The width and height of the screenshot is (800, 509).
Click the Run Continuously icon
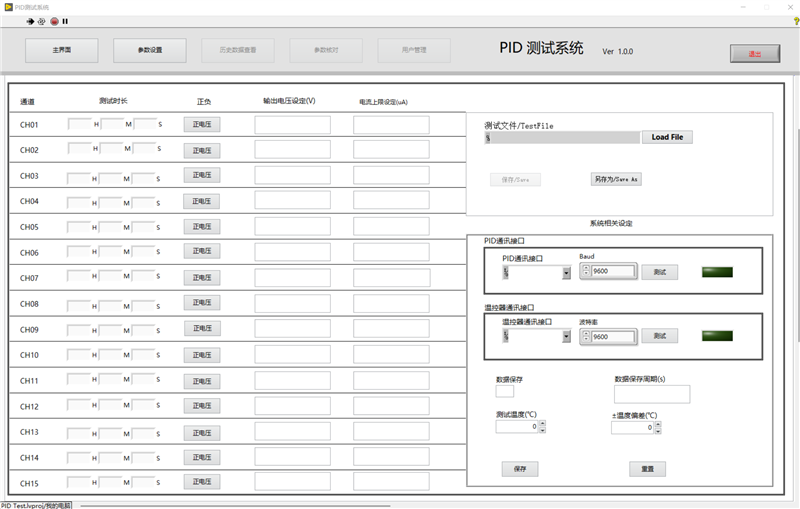tap(42, 20)
